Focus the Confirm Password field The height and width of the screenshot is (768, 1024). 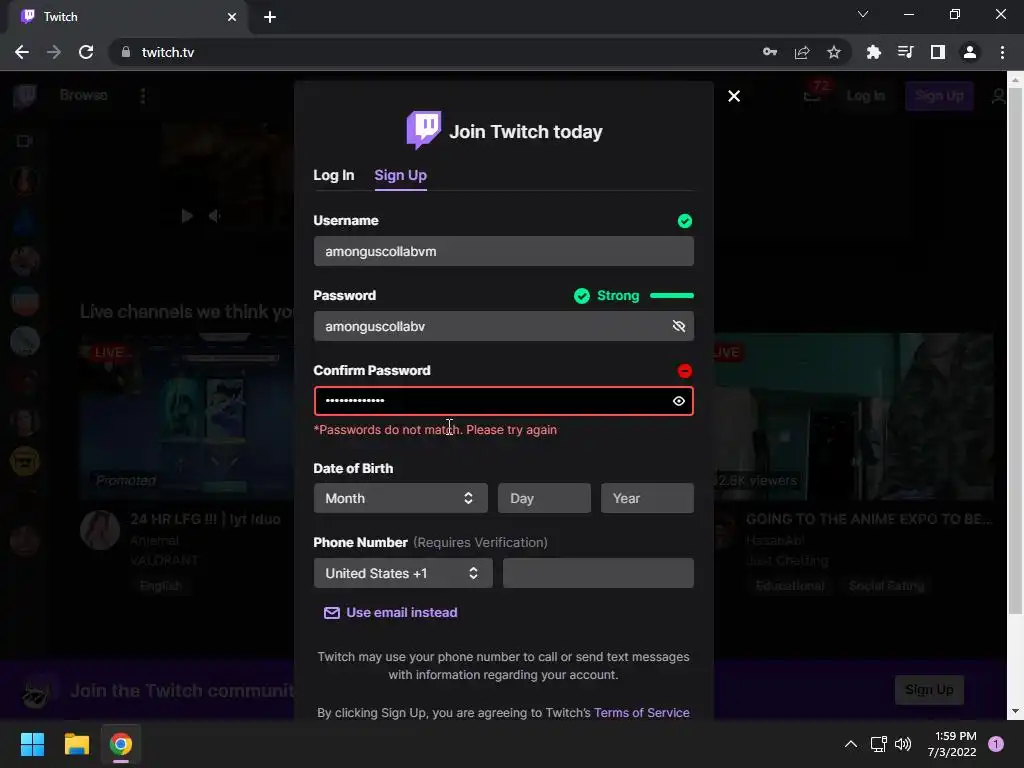[x=504, y=401]
